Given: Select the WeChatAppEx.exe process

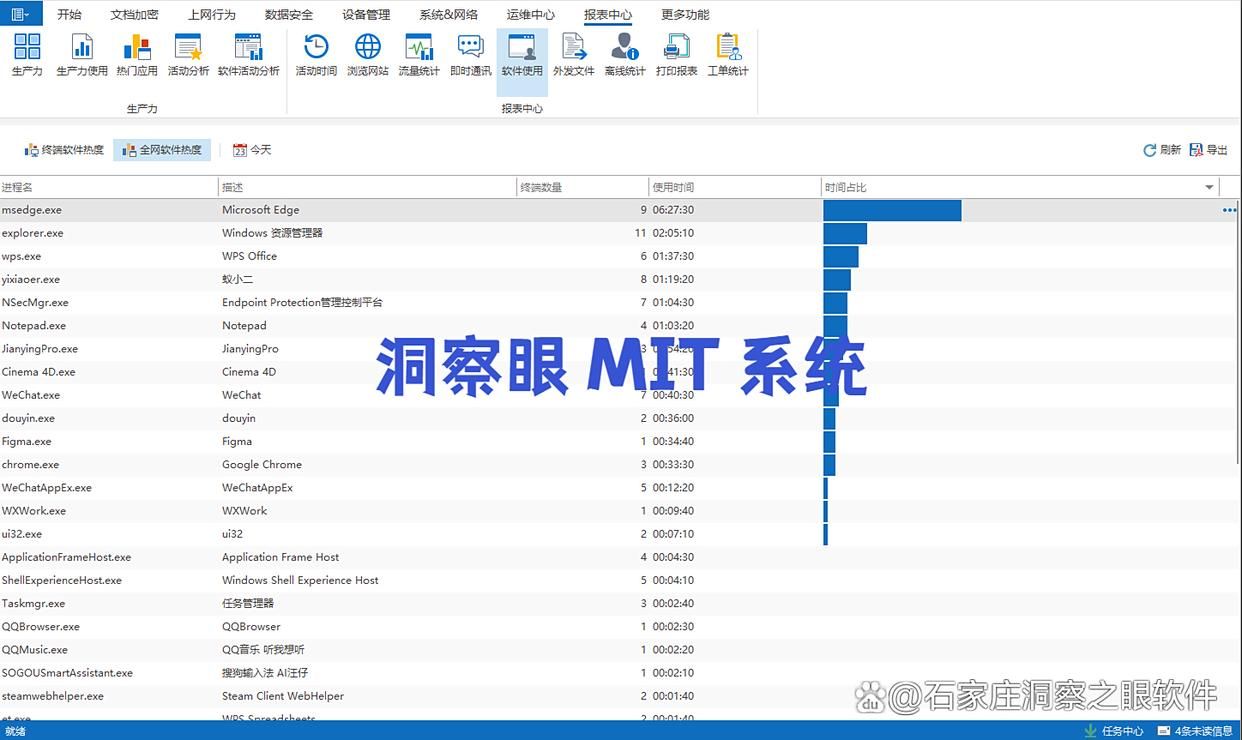Looking at the screenshot, I should pos(47,487).
